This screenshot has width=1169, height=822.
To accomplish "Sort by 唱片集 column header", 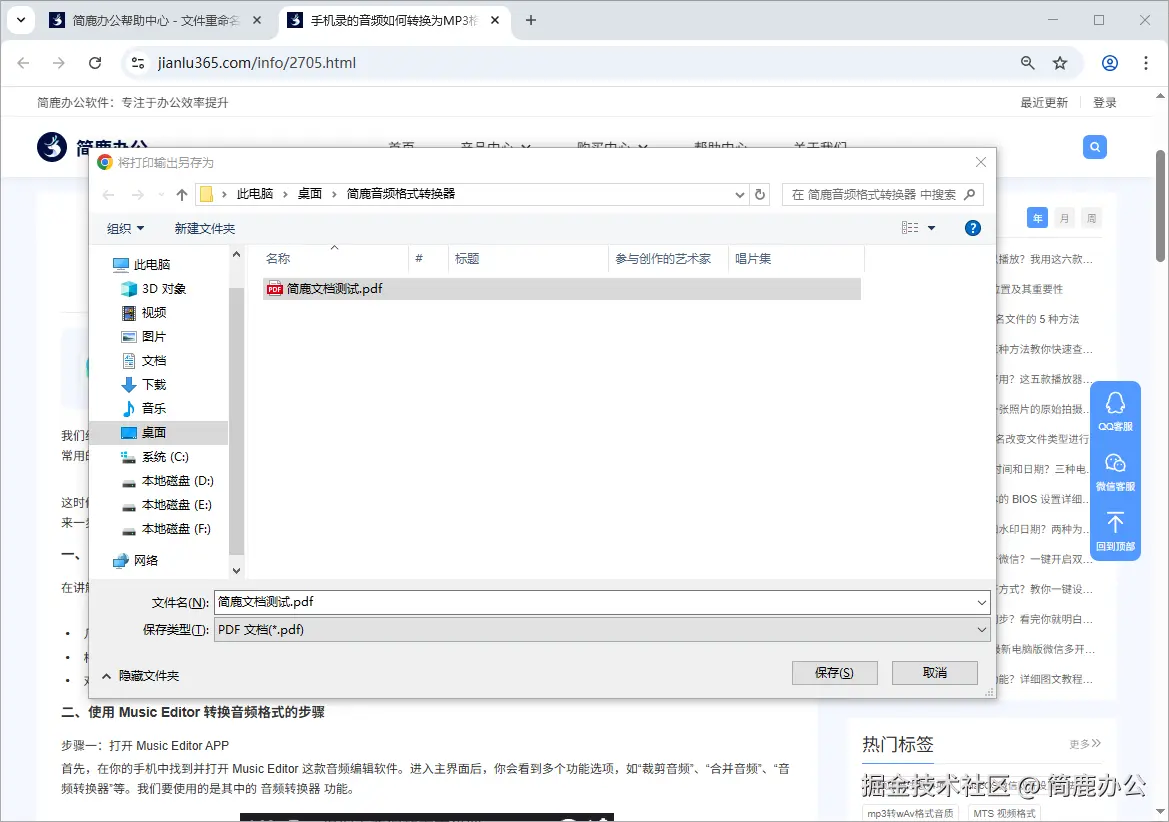I will (x=796, y=259).
